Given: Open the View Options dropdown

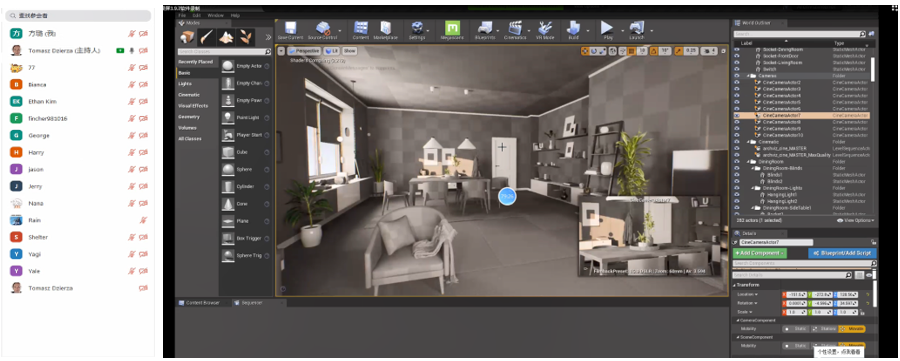Looking at the screenshot, I should (856, 220).
